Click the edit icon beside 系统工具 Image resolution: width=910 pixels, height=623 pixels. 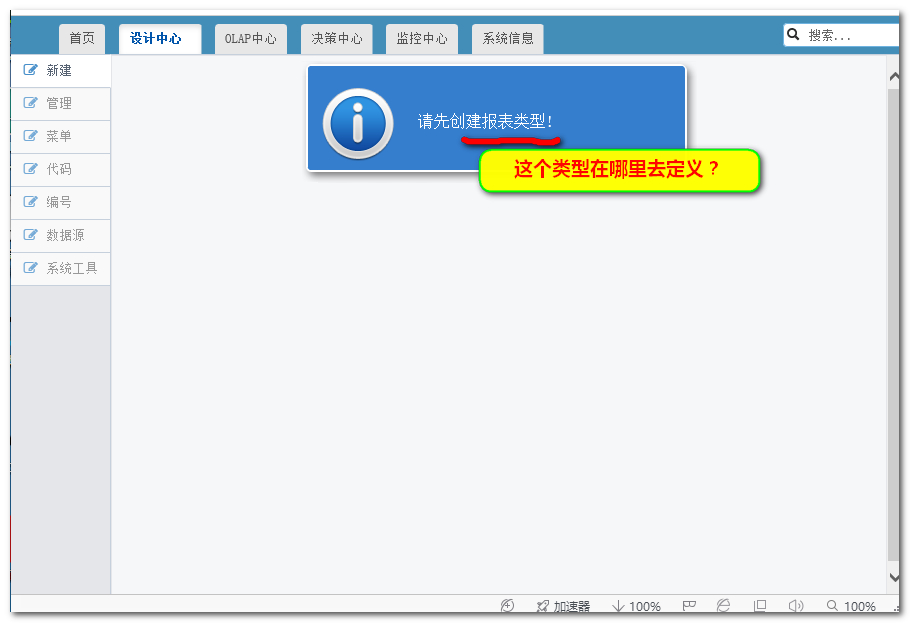30,268
